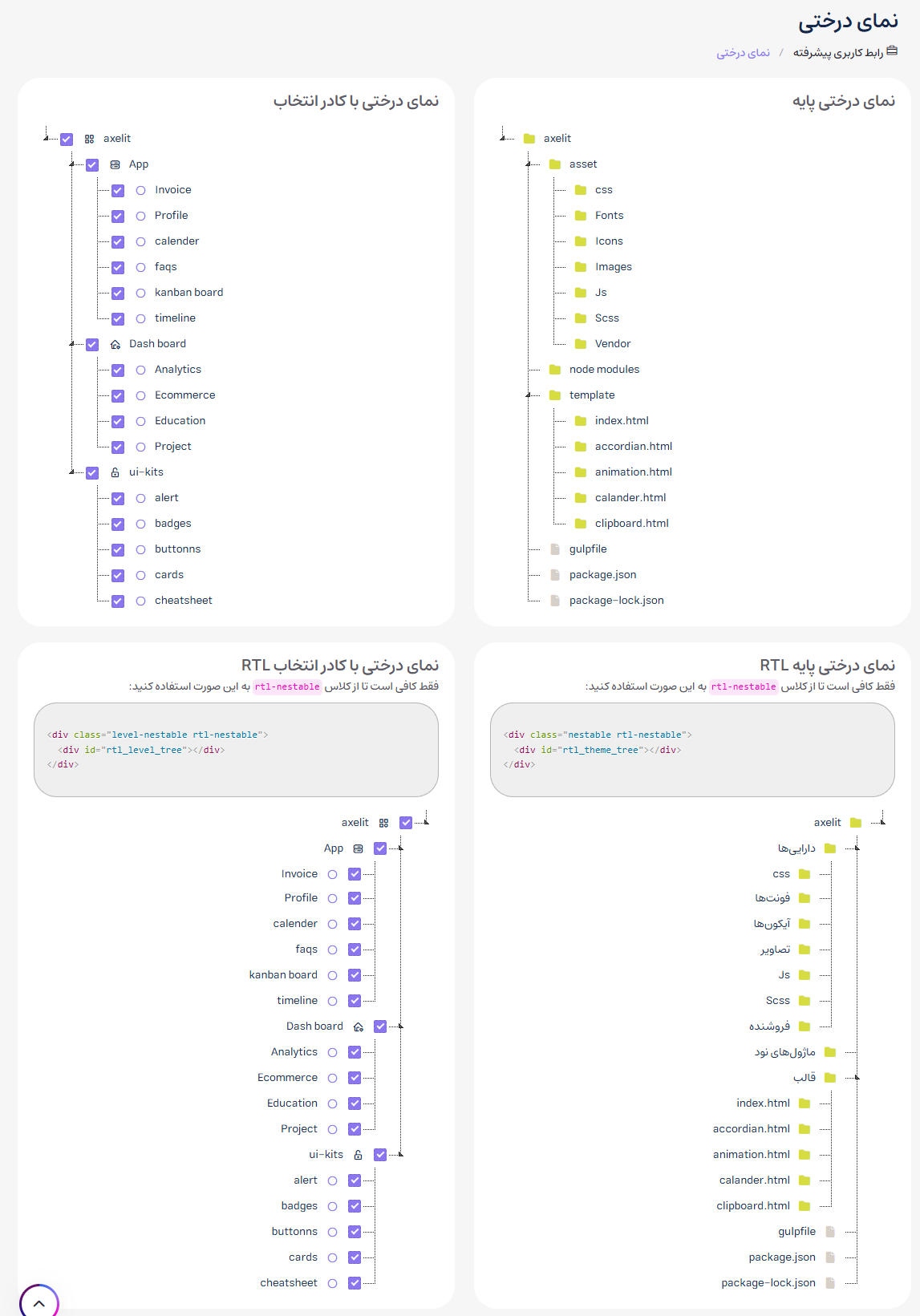Viewport: 920px width, 1316px height.
Task: Click the folder icon beside Vendor
Action: pyautogui.click(x=580, y=343)
